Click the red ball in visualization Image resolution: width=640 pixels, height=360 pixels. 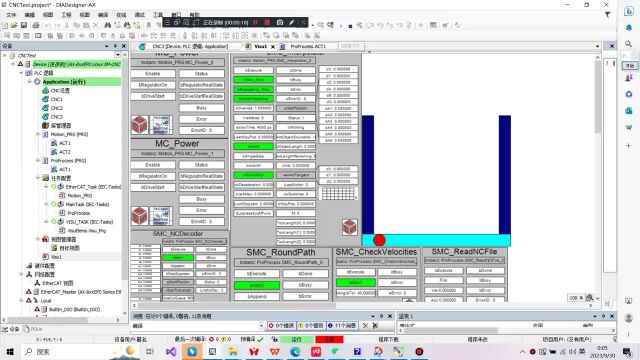point(379,240)
